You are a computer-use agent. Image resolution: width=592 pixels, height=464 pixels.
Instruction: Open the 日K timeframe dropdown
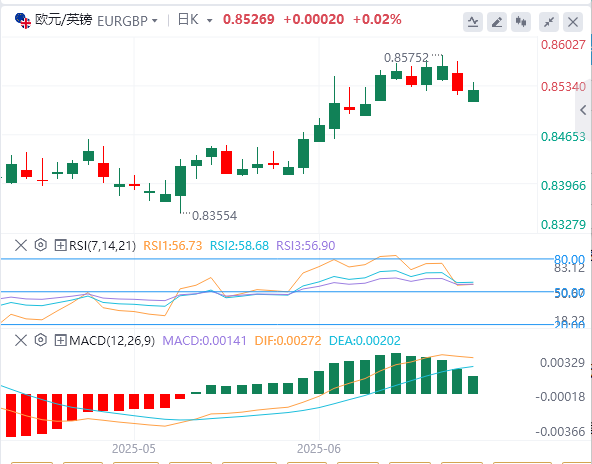point(195,20)
